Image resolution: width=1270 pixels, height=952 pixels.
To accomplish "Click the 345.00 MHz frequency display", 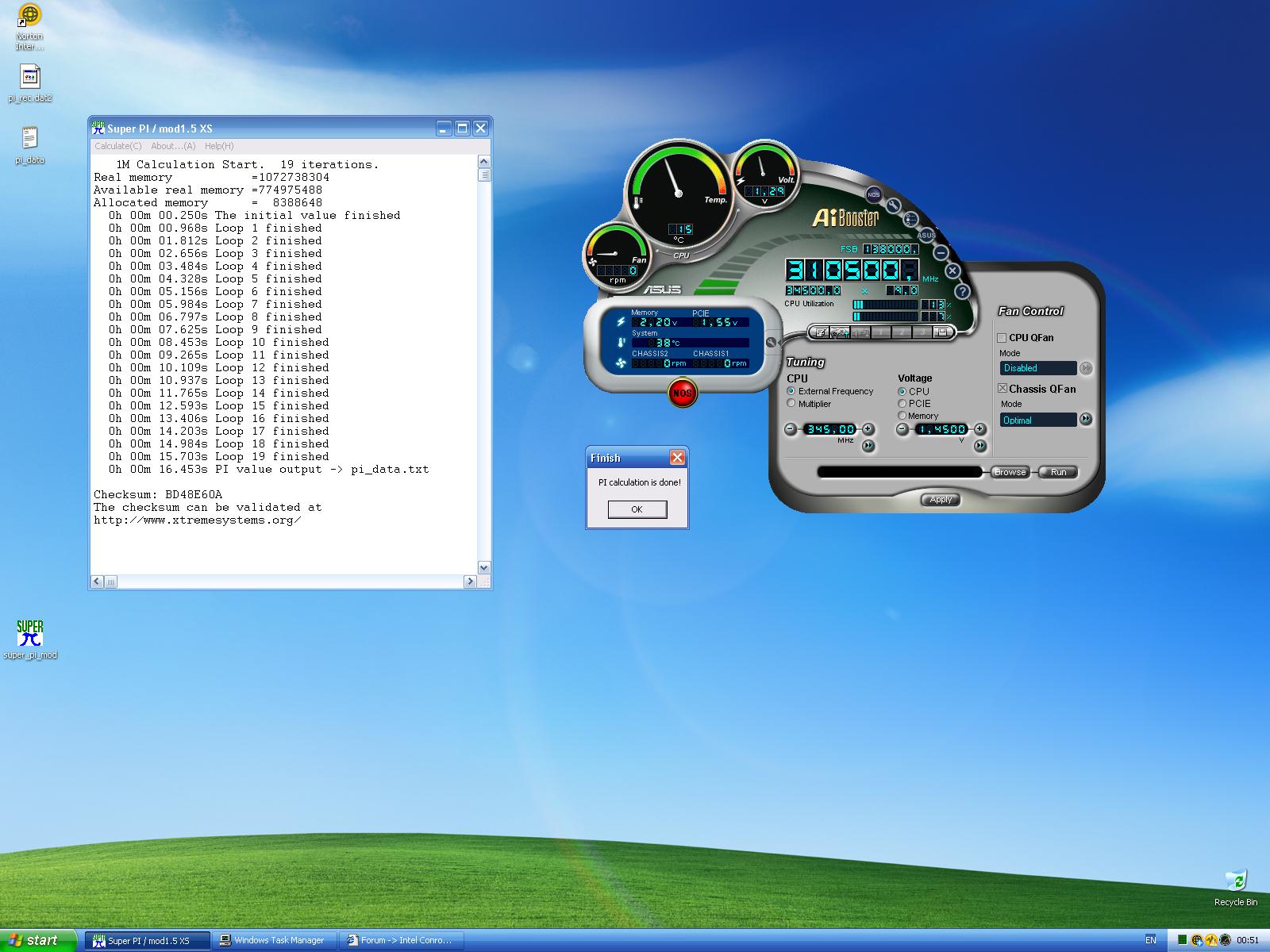I will click(x=829, y=429).
